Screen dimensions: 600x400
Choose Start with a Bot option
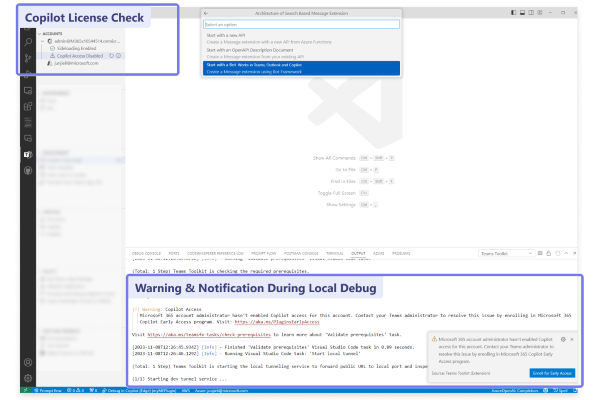click(x=301, y=68)
